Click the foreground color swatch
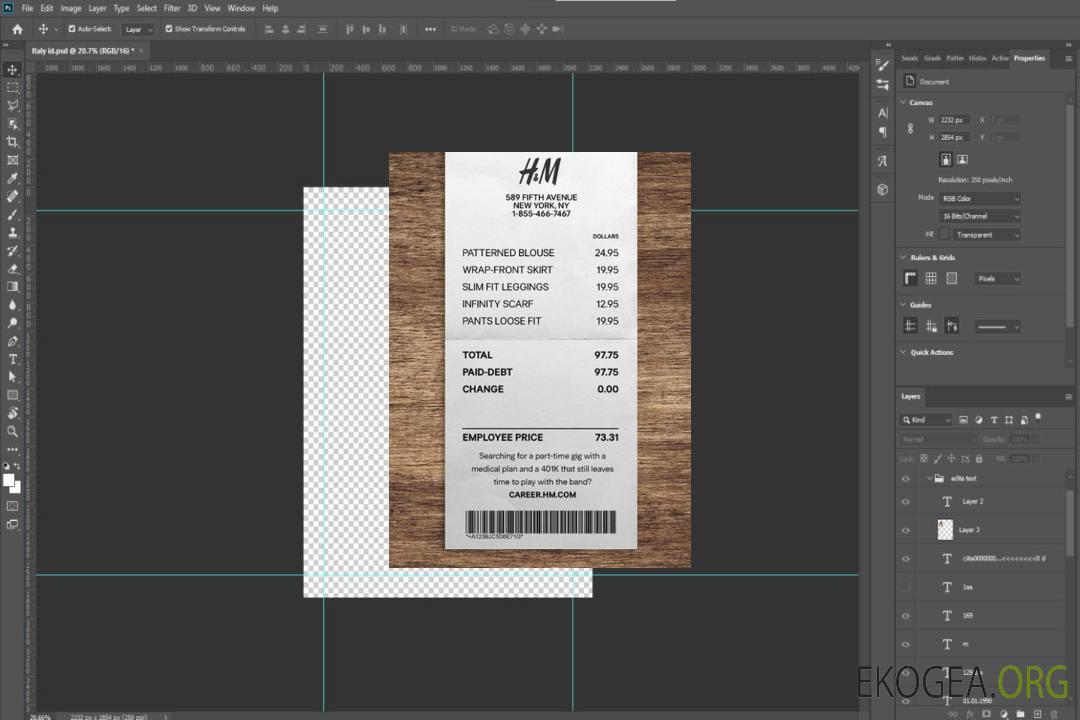 (8, 480)
